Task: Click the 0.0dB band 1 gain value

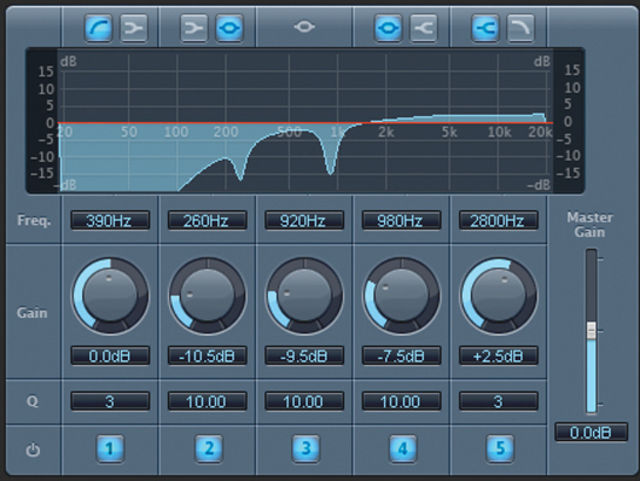Action: [110, 356]
